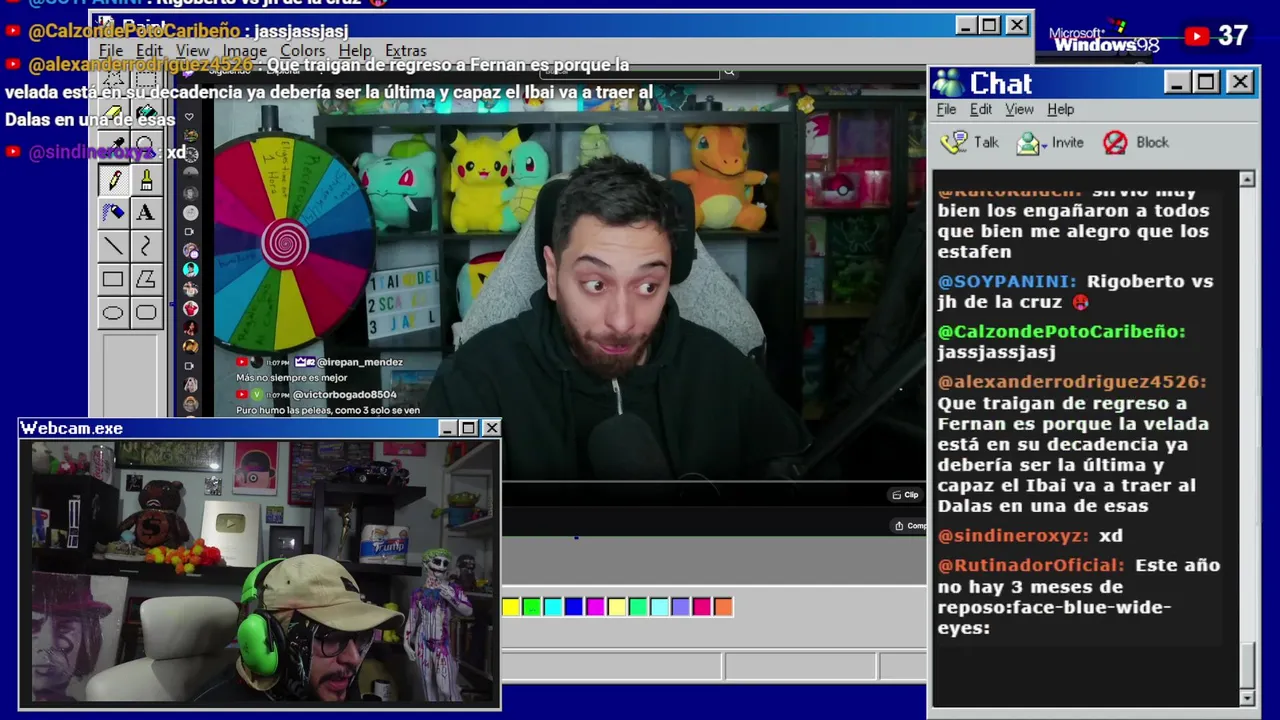The width and height of the screenshot is (1280, 720).
Task: Close the Paint window
Action: point(1017,25)
